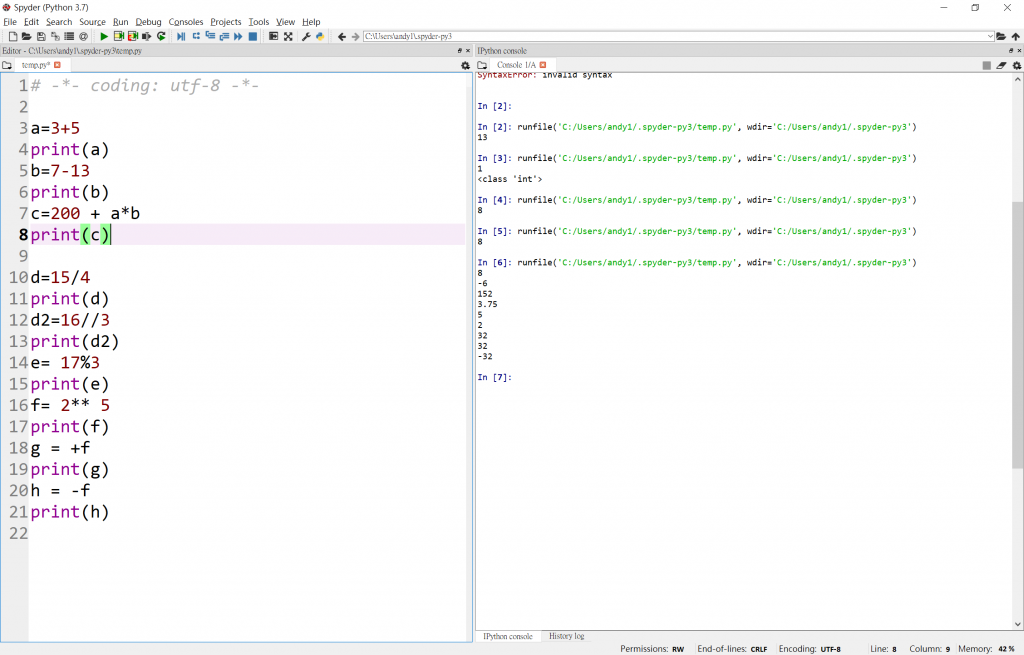
Task: Stop debugging with blue square
Action: coord(253,36)
